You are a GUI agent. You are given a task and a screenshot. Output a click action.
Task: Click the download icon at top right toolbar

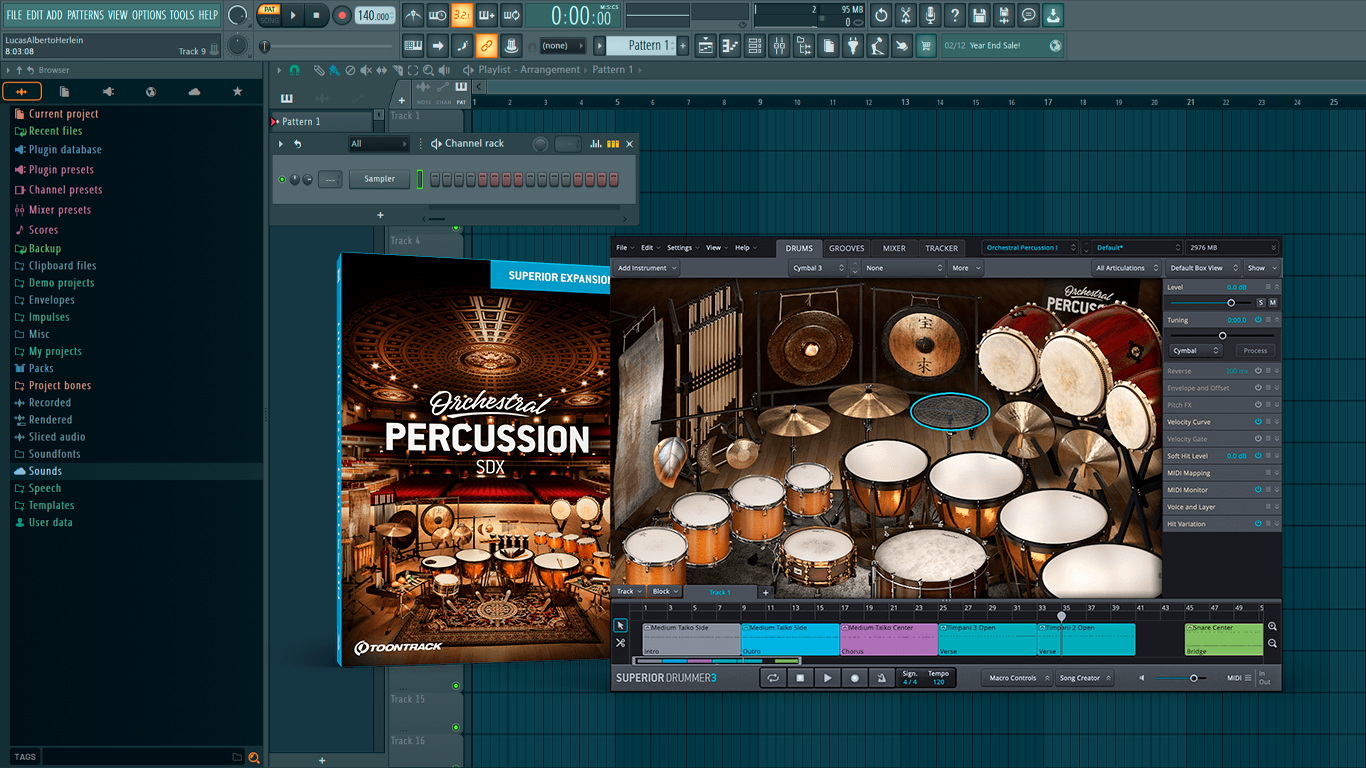tap(1053, 15)
